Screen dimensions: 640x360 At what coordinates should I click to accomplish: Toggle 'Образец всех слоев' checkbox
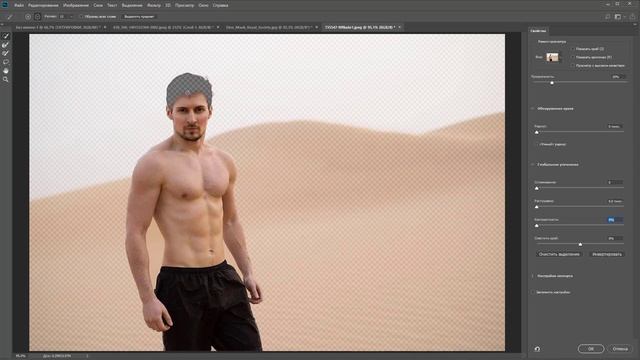(x=81, y=17)
